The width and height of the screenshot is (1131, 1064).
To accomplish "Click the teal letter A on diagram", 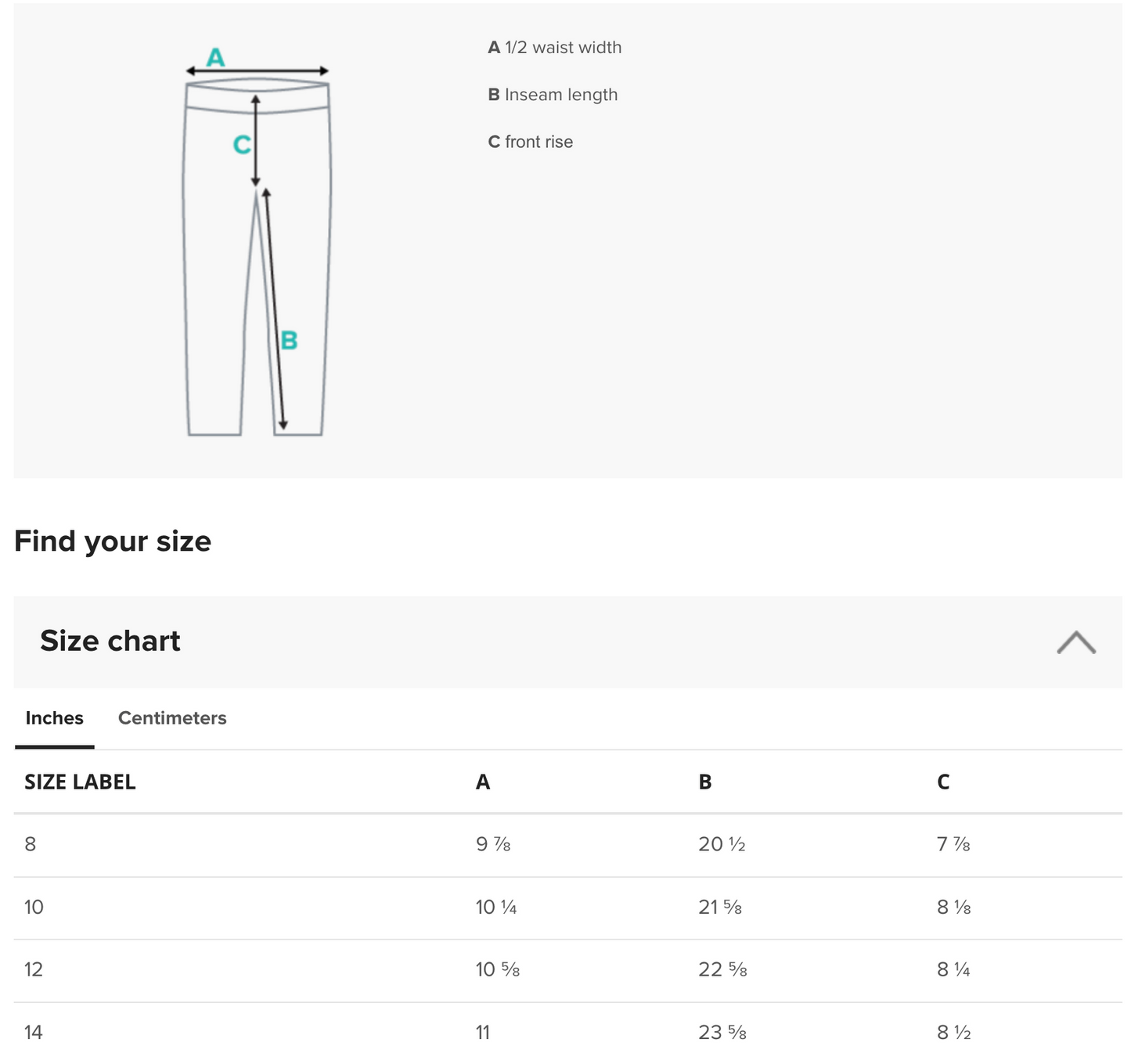I will point(215,57).
